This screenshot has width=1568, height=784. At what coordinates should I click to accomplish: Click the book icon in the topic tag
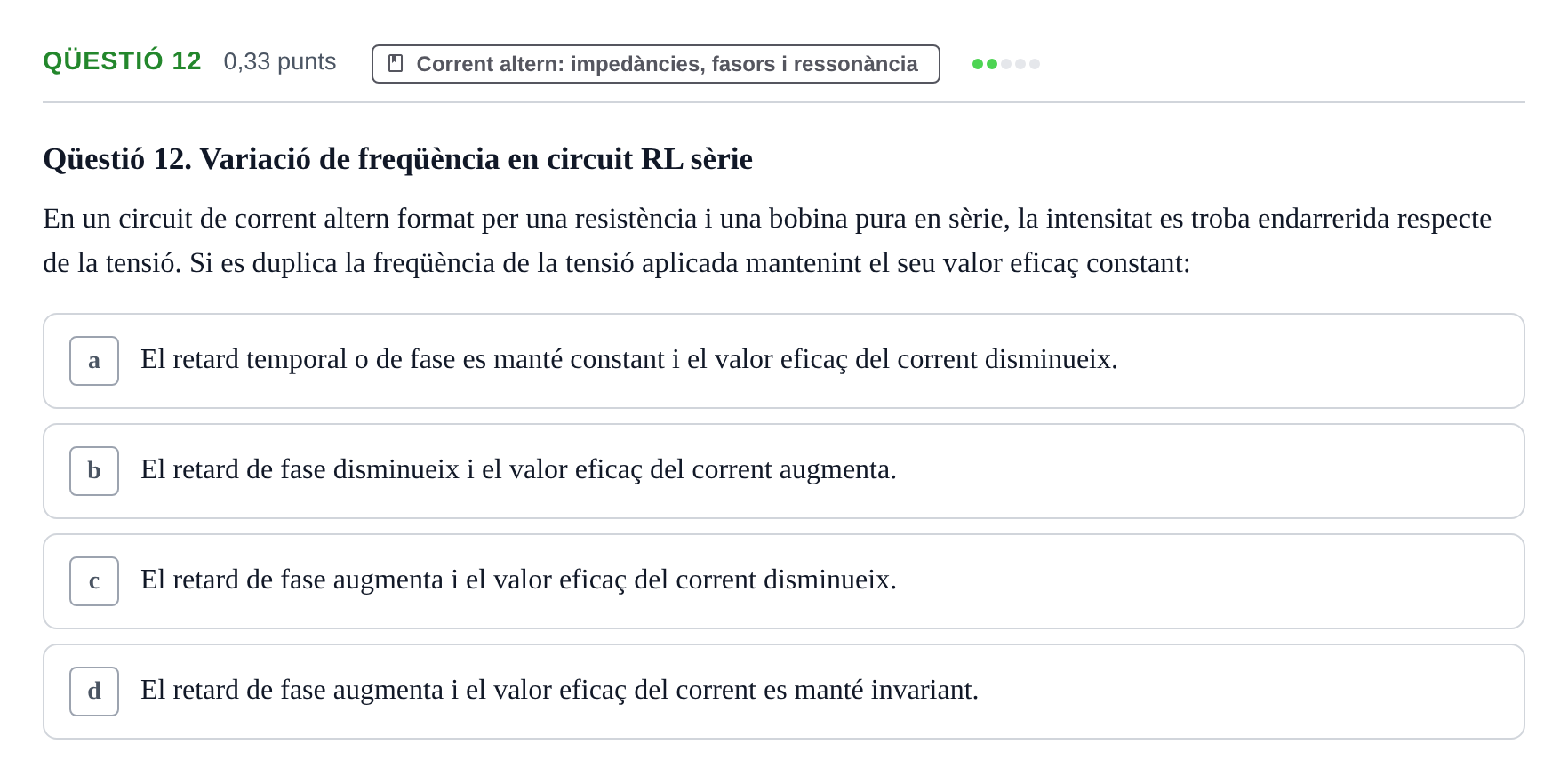coord(396,63)
